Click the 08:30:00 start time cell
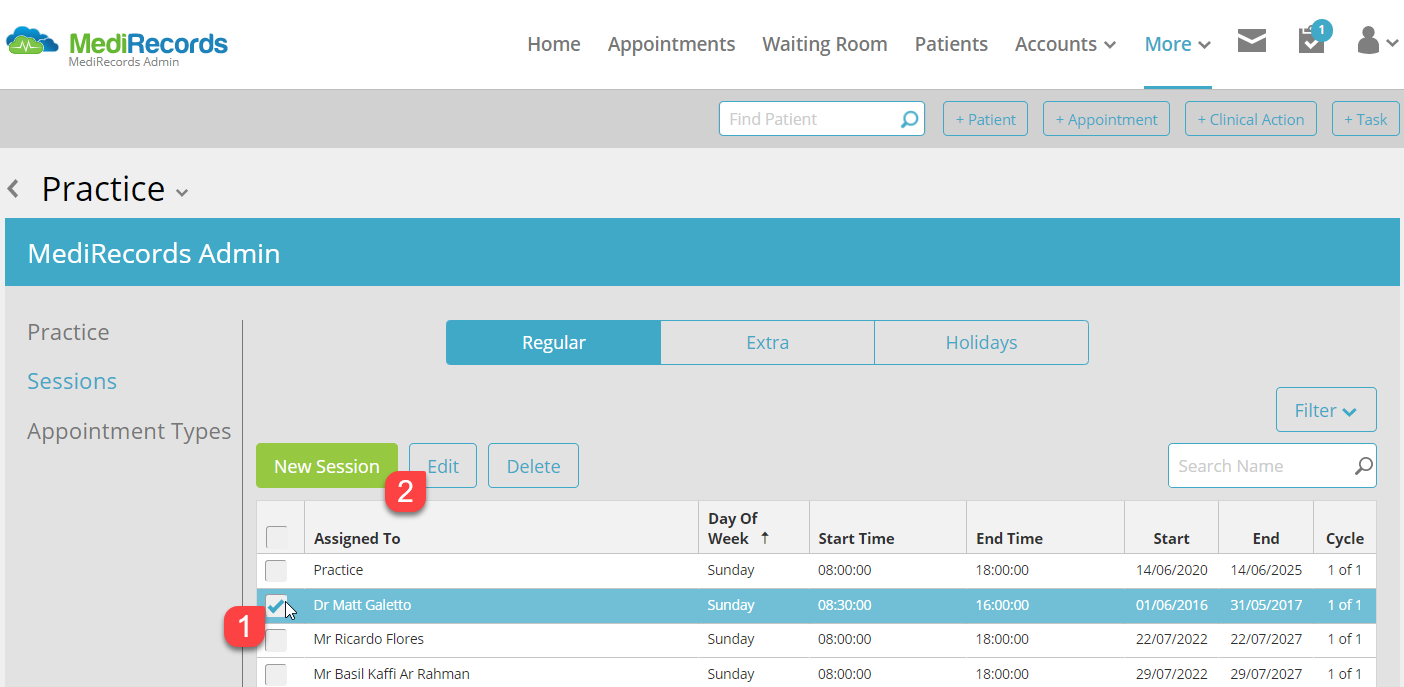The width and height of the screenshot is (1404, 687). point(844,605)
